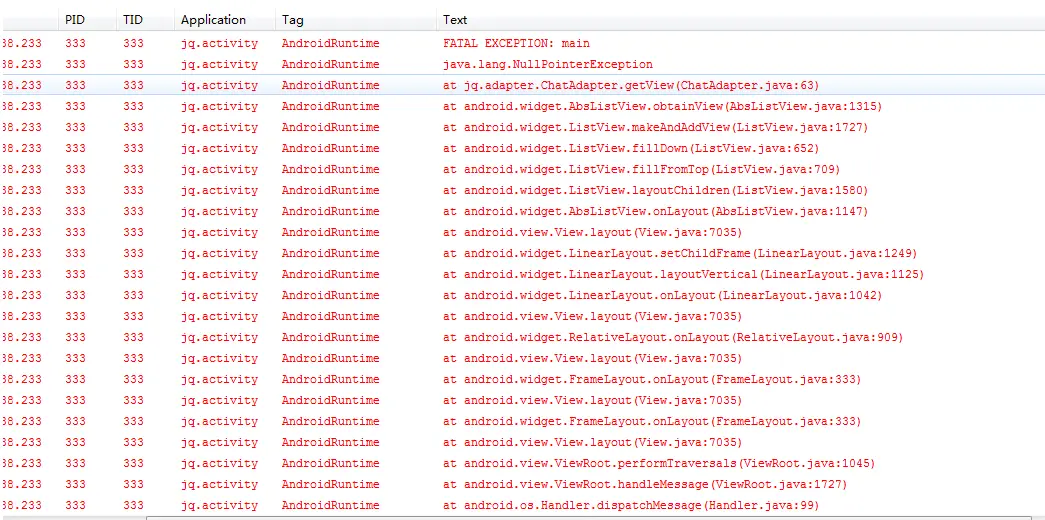Select the FATAL EXCEPTION: main log row
The image size is (1045, 520).
coord(522,43)
